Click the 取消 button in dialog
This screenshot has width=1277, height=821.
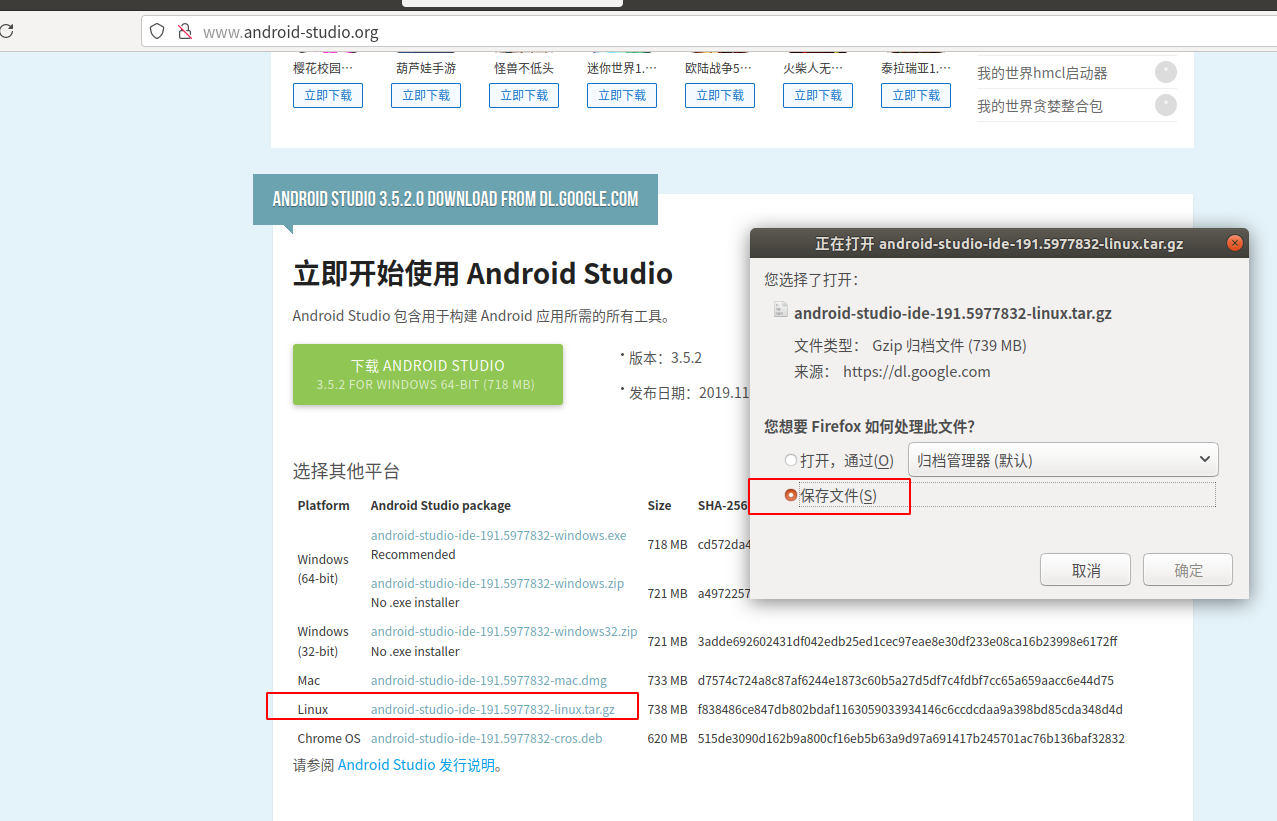(x=1085, y=570)
